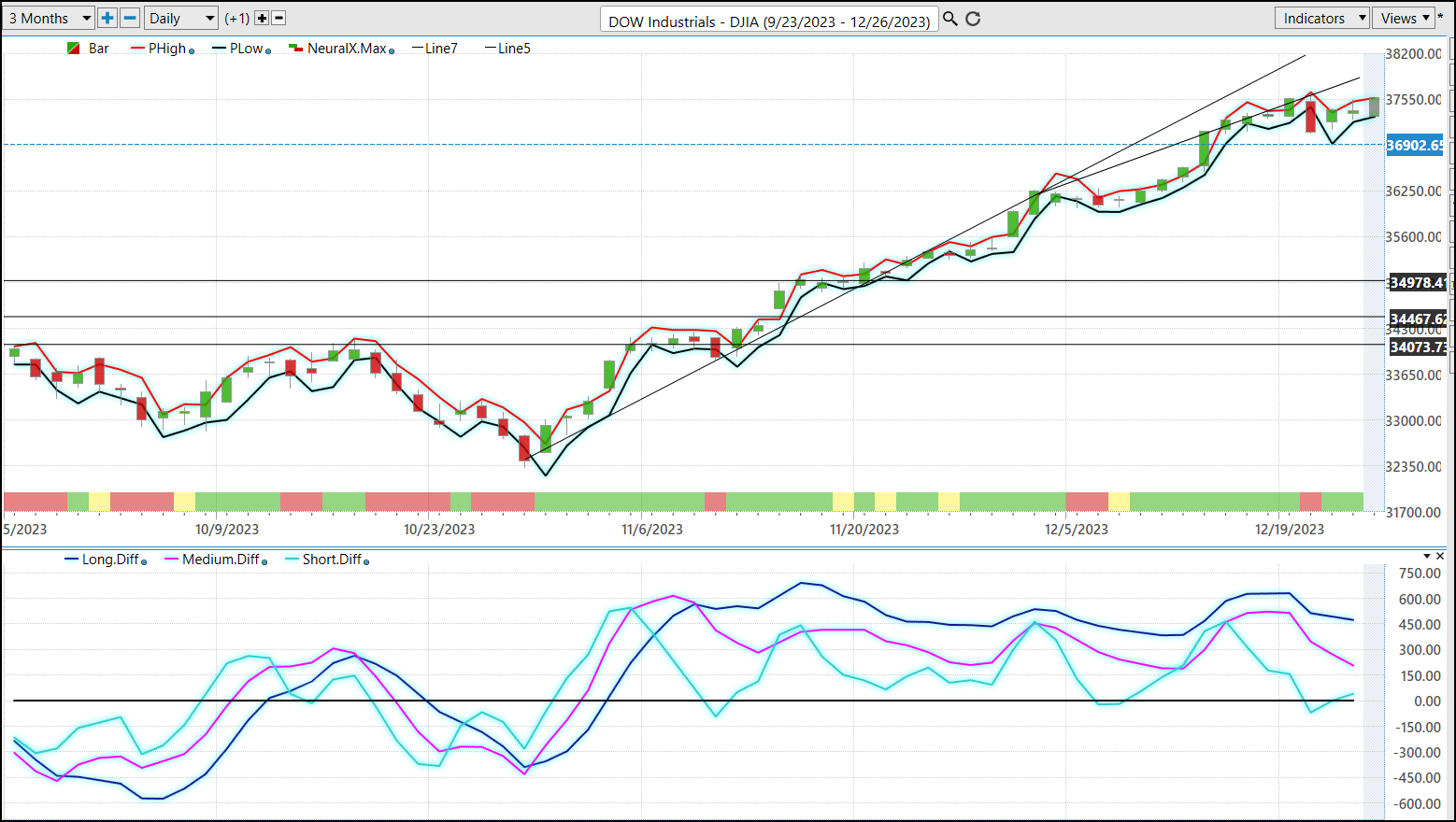This screenshot has width=1456, height=822.
Task: Click the lower panel dropdown arrow
Action: (x=1427, y=557)
